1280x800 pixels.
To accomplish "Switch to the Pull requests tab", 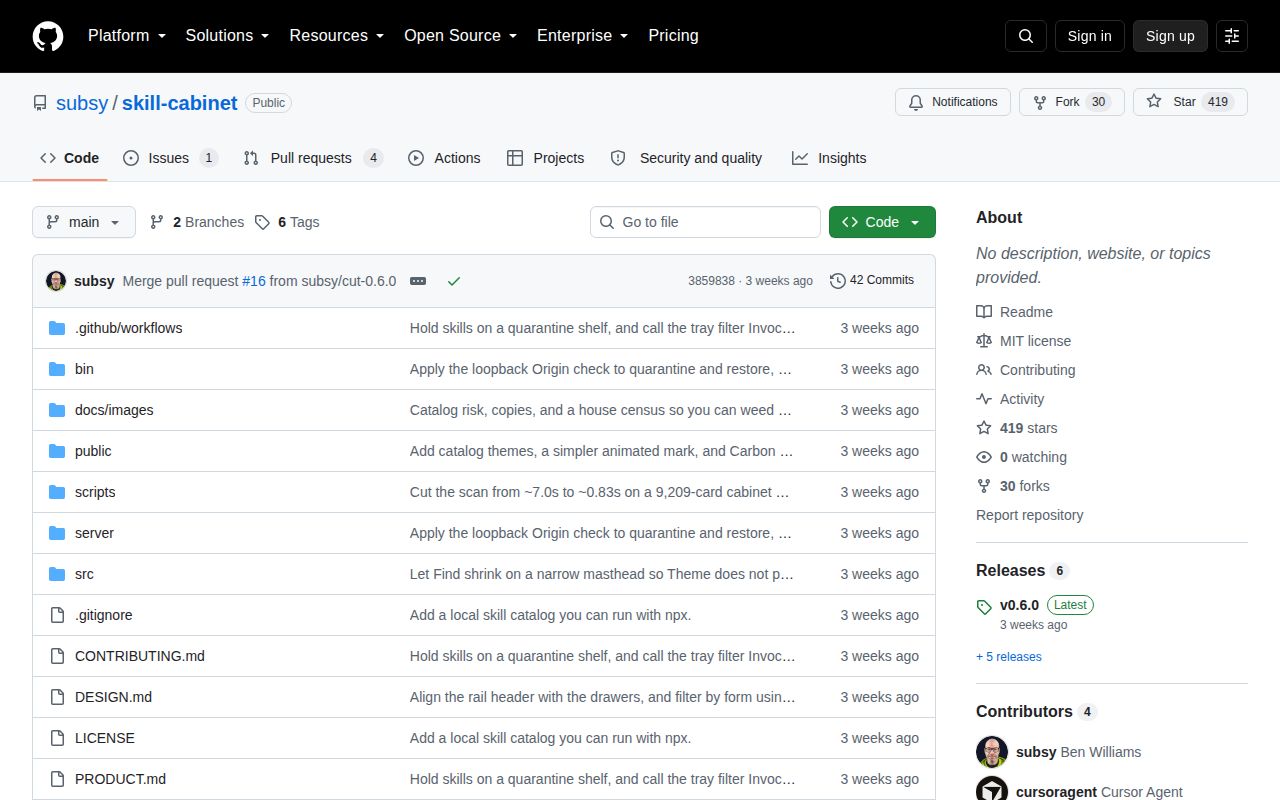I will click(313, 158).
